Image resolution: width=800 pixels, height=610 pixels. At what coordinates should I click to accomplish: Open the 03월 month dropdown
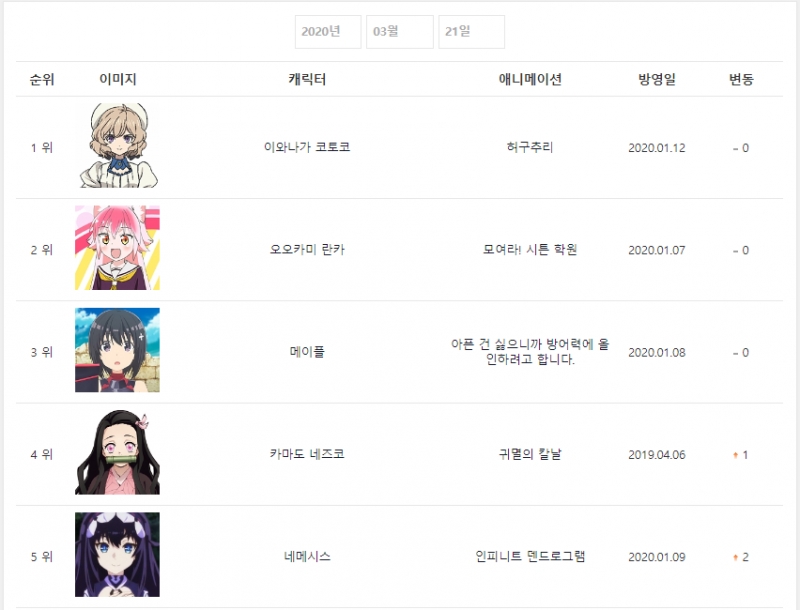(x=399, y=32)
